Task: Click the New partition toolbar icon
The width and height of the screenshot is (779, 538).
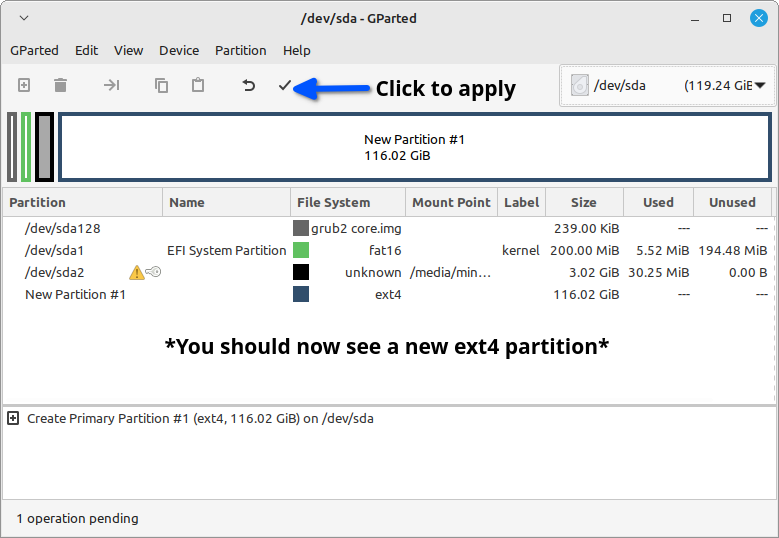Action: (24, 85)
